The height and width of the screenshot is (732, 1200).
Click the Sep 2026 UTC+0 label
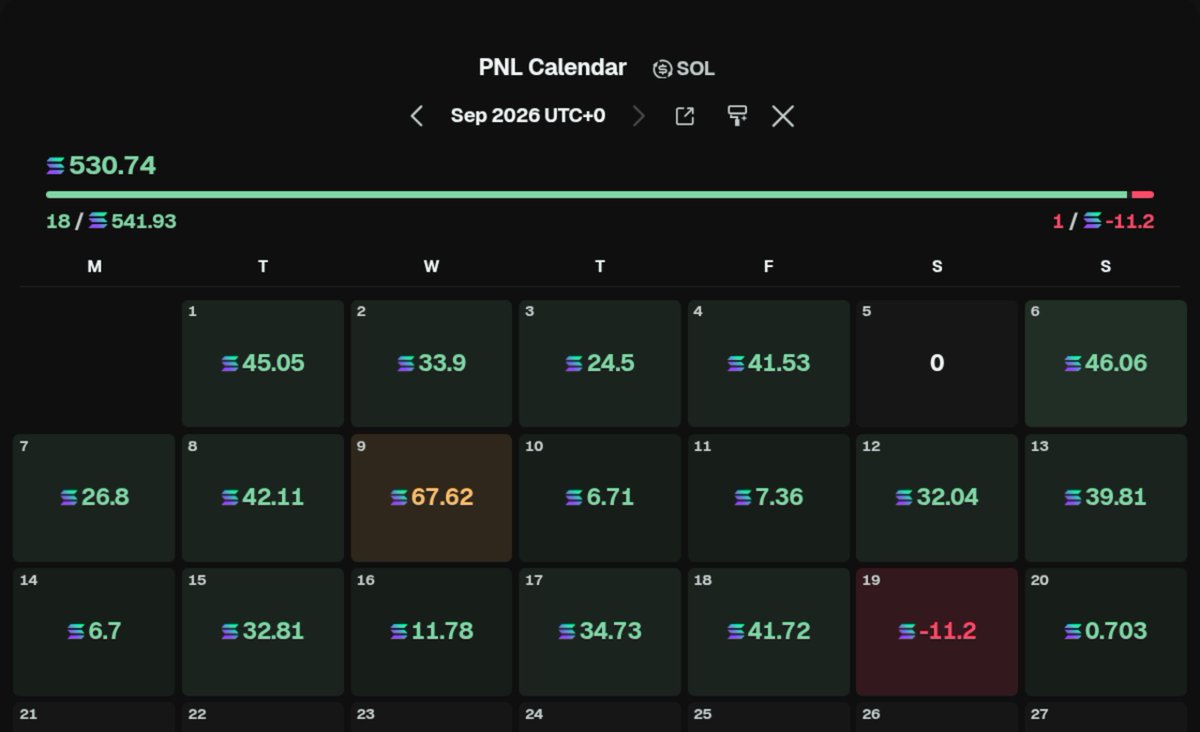(x=528, y=115)
